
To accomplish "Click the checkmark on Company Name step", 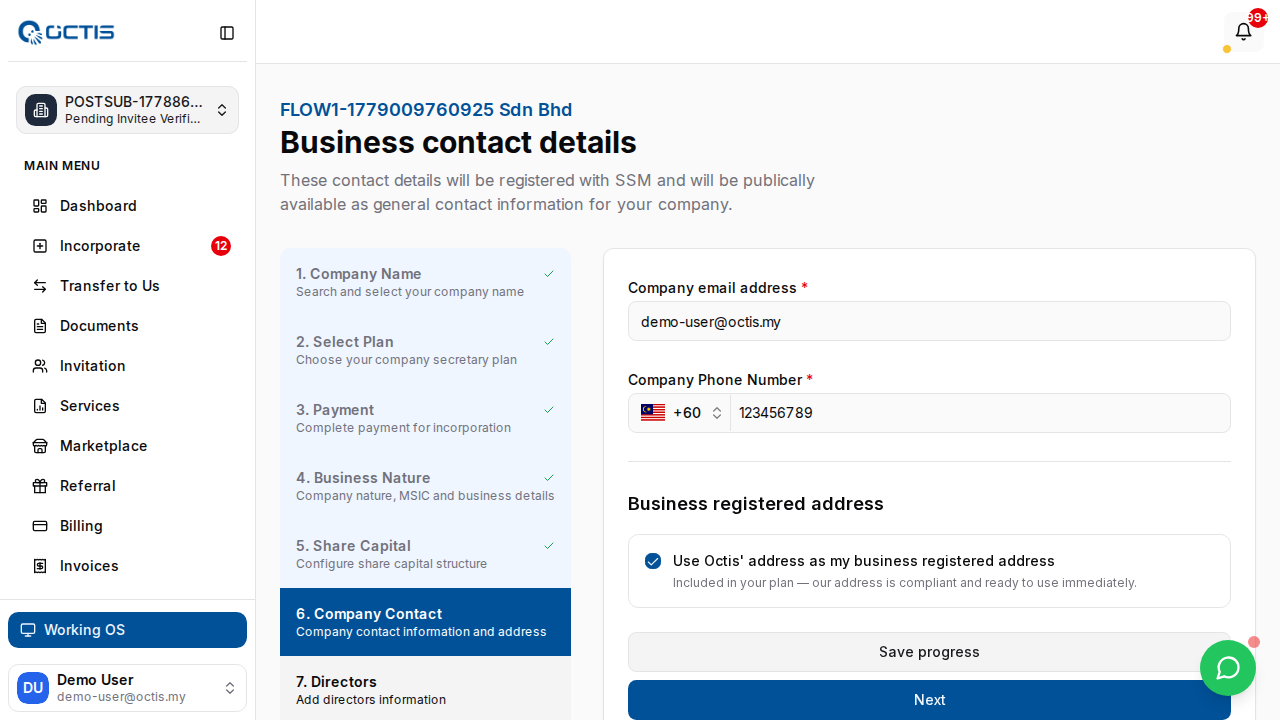I will click(x=549, y=274).
